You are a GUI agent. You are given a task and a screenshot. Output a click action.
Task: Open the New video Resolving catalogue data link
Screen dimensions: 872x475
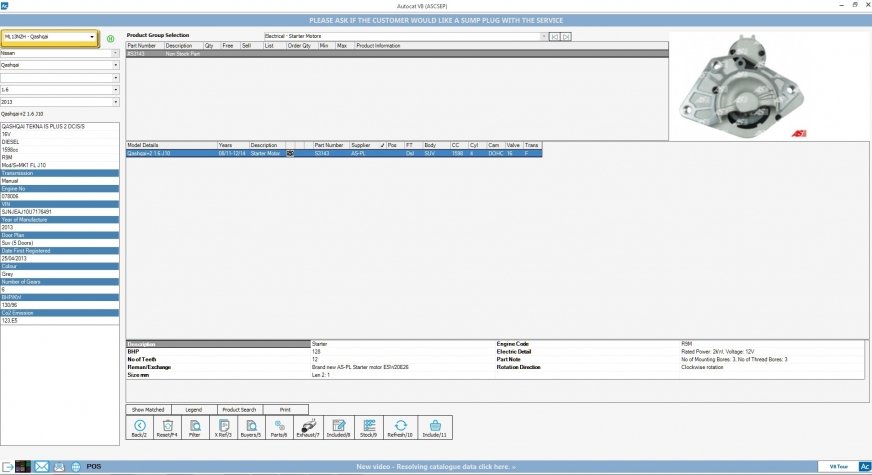coord(435,467)
